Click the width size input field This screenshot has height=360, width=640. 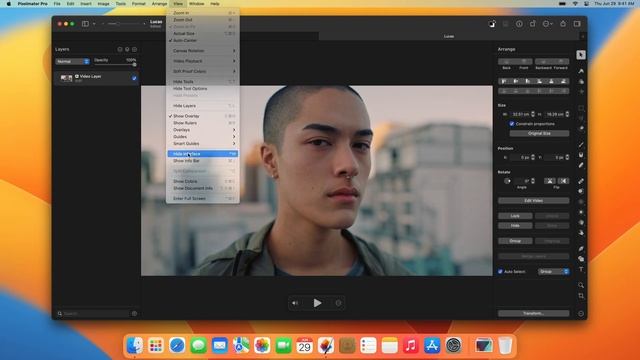click(521, 114)
